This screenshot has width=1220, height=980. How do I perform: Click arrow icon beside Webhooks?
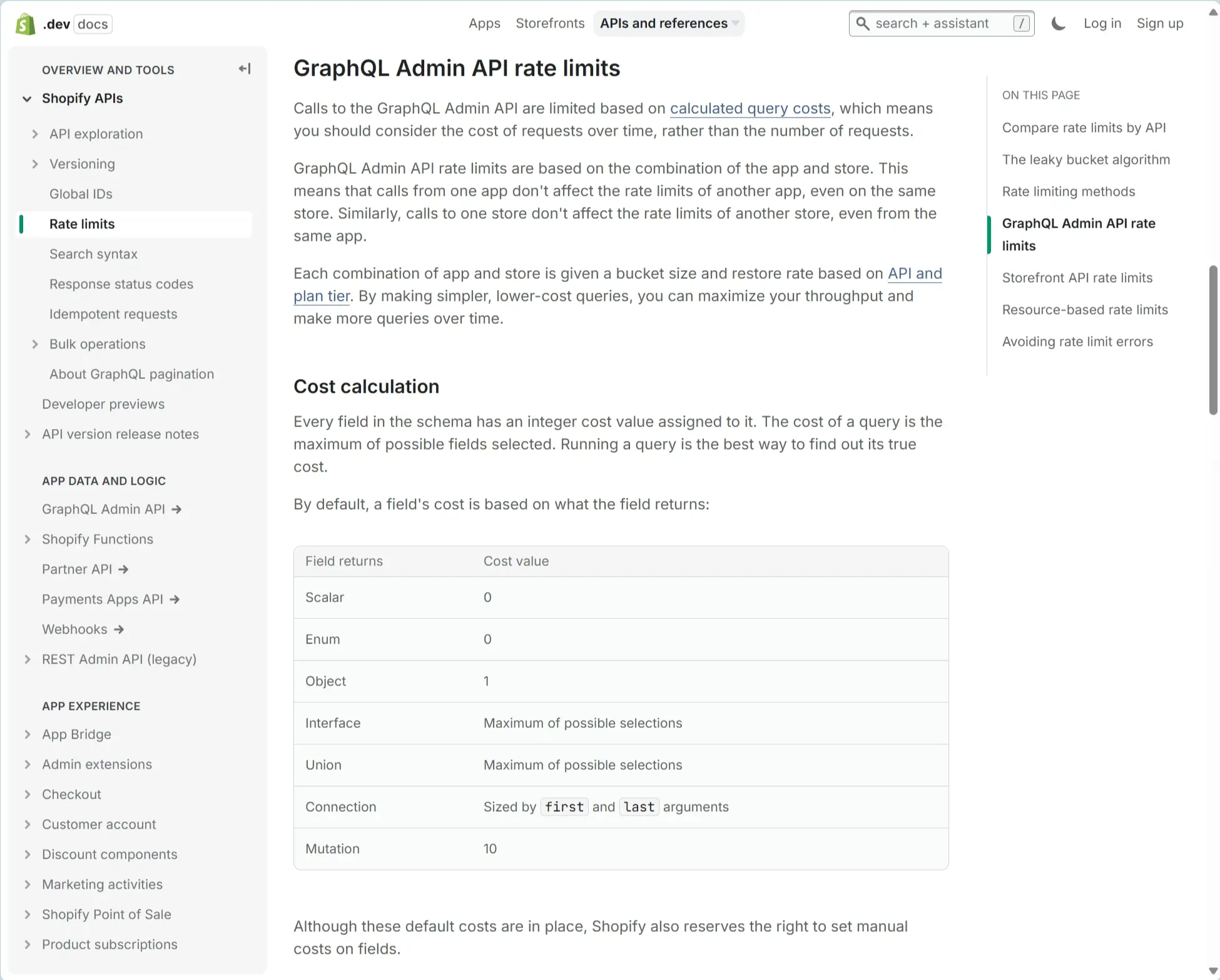(119, 630)
